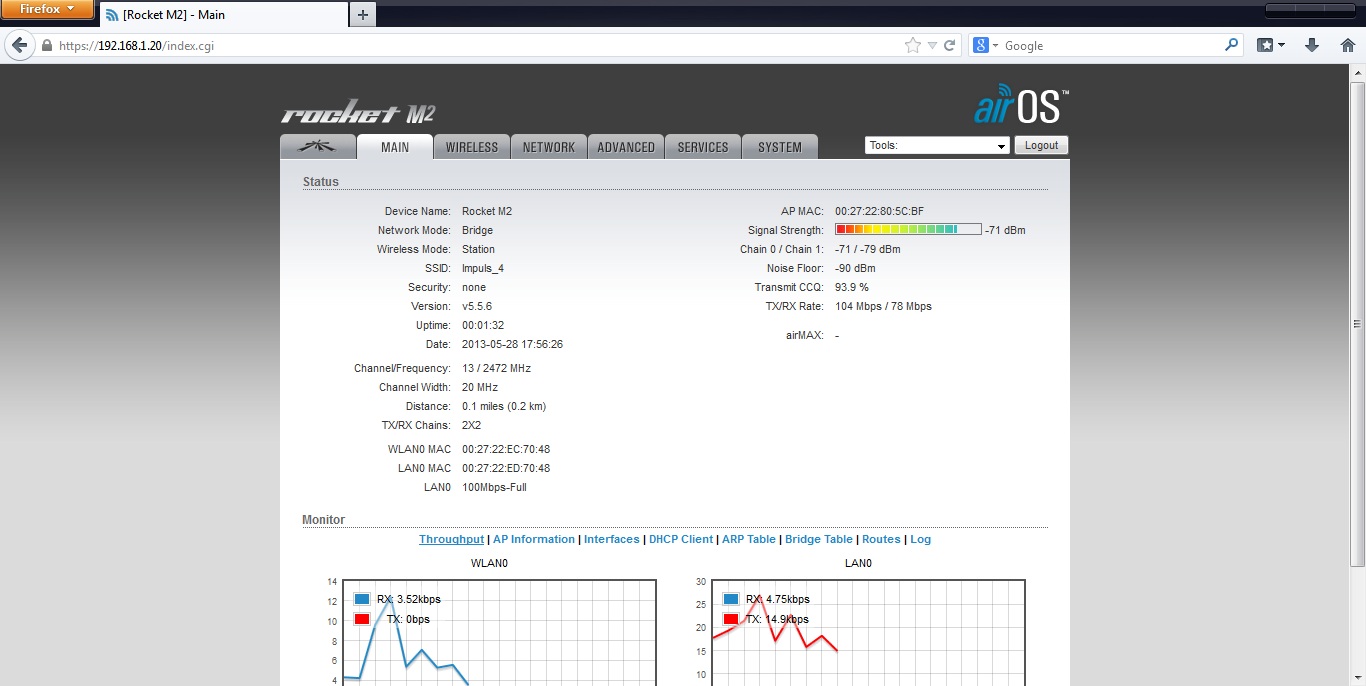Click inside the Google search field

pyautogui.click(x=1110, y=45)
